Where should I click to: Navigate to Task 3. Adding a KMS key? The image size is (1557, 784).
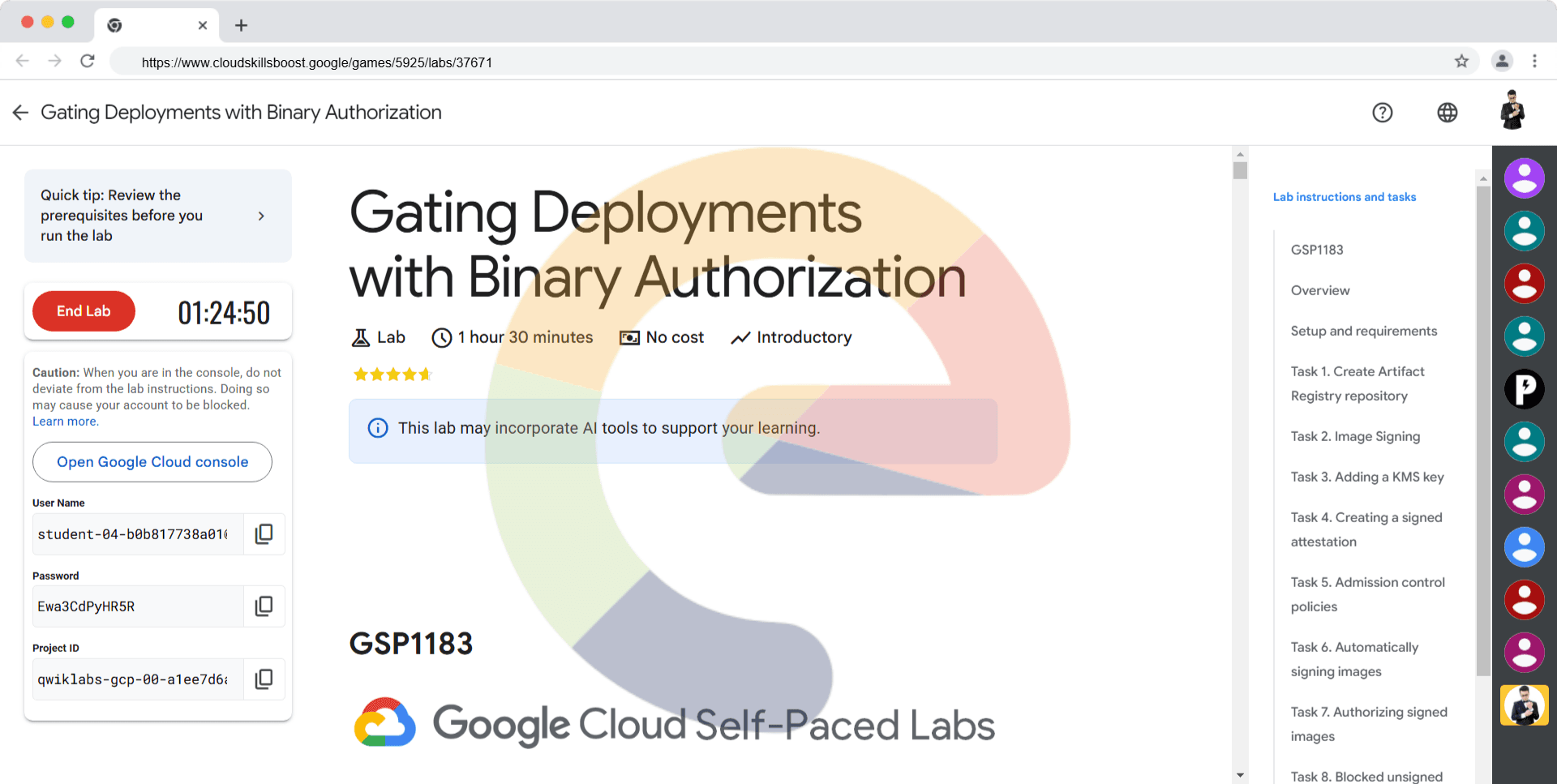click(1366, 477)
